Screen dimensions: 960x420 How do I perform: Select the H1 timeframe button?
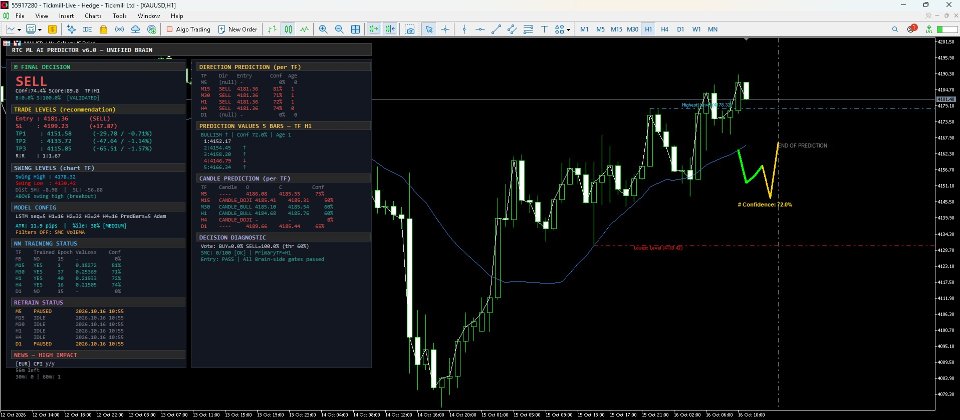pos(648,29)
